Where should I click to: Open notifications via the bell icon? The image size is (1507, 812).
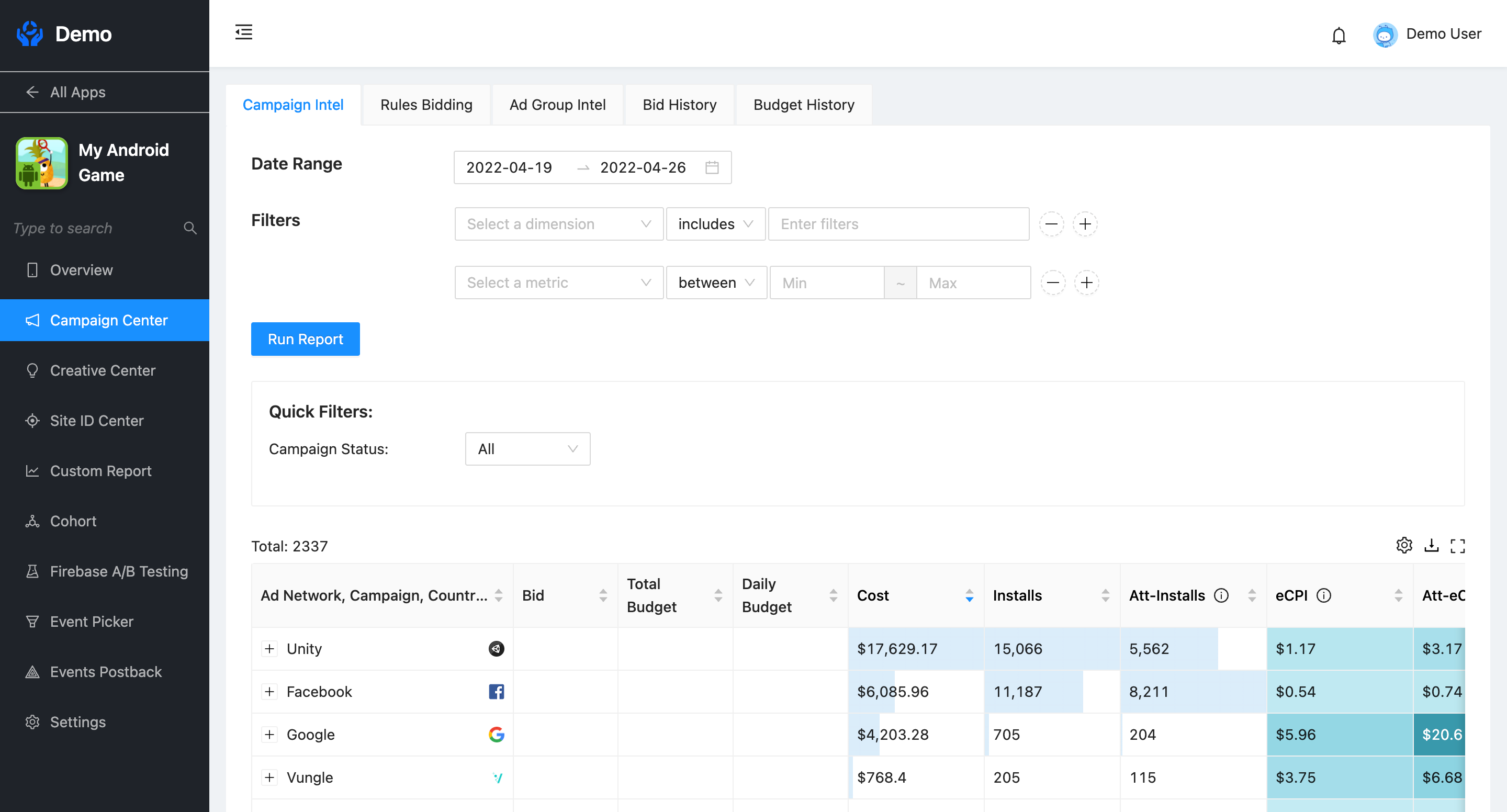1340,35
